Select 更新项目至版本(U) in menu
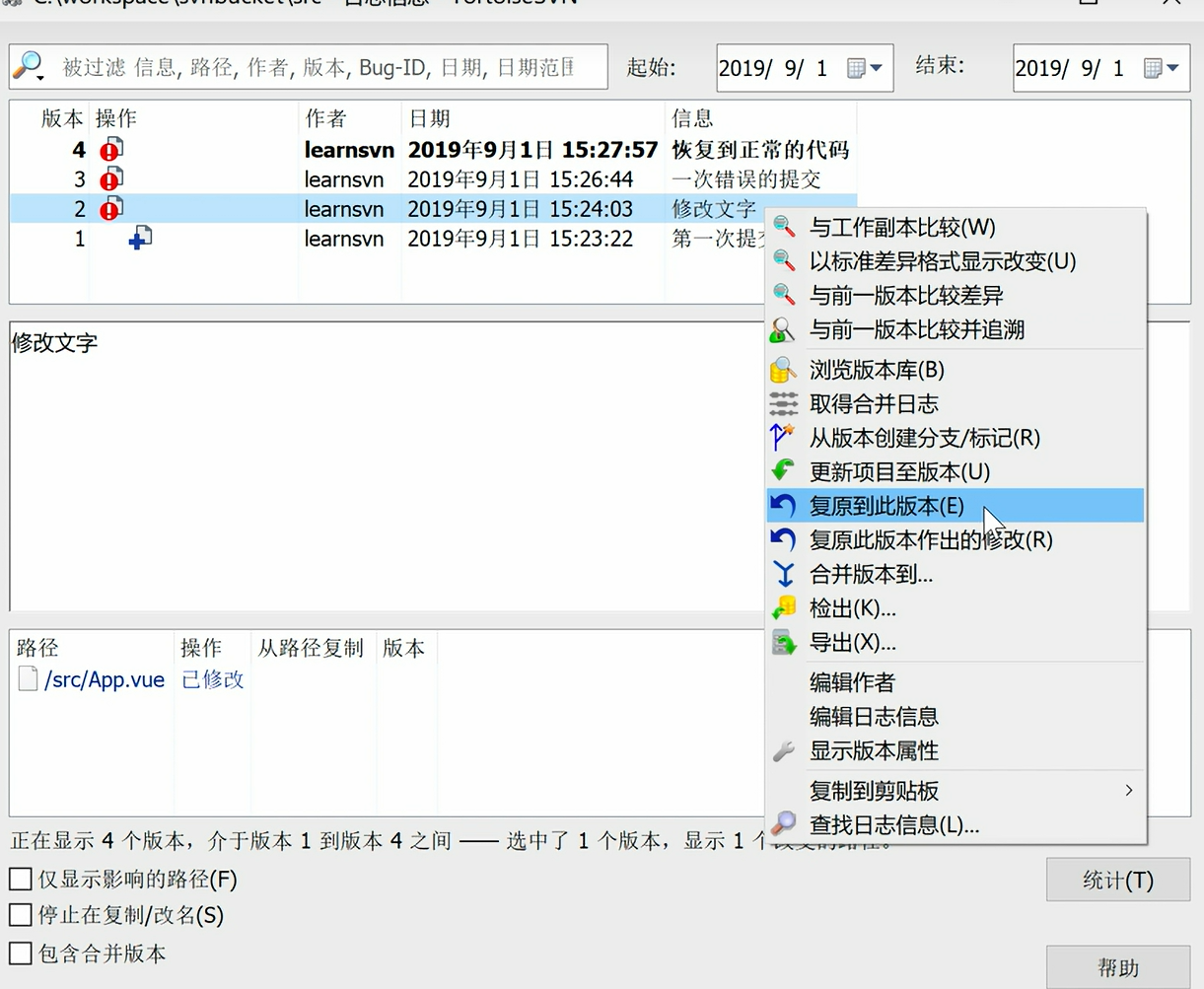1204x989 pixels. tap(956, 471)
